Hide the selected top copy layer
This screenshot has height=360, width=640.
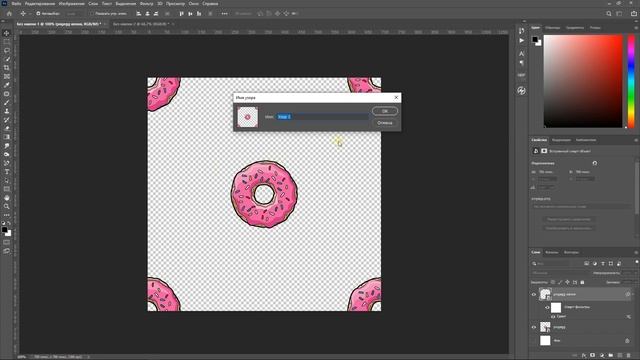click(x=533, y=294)
